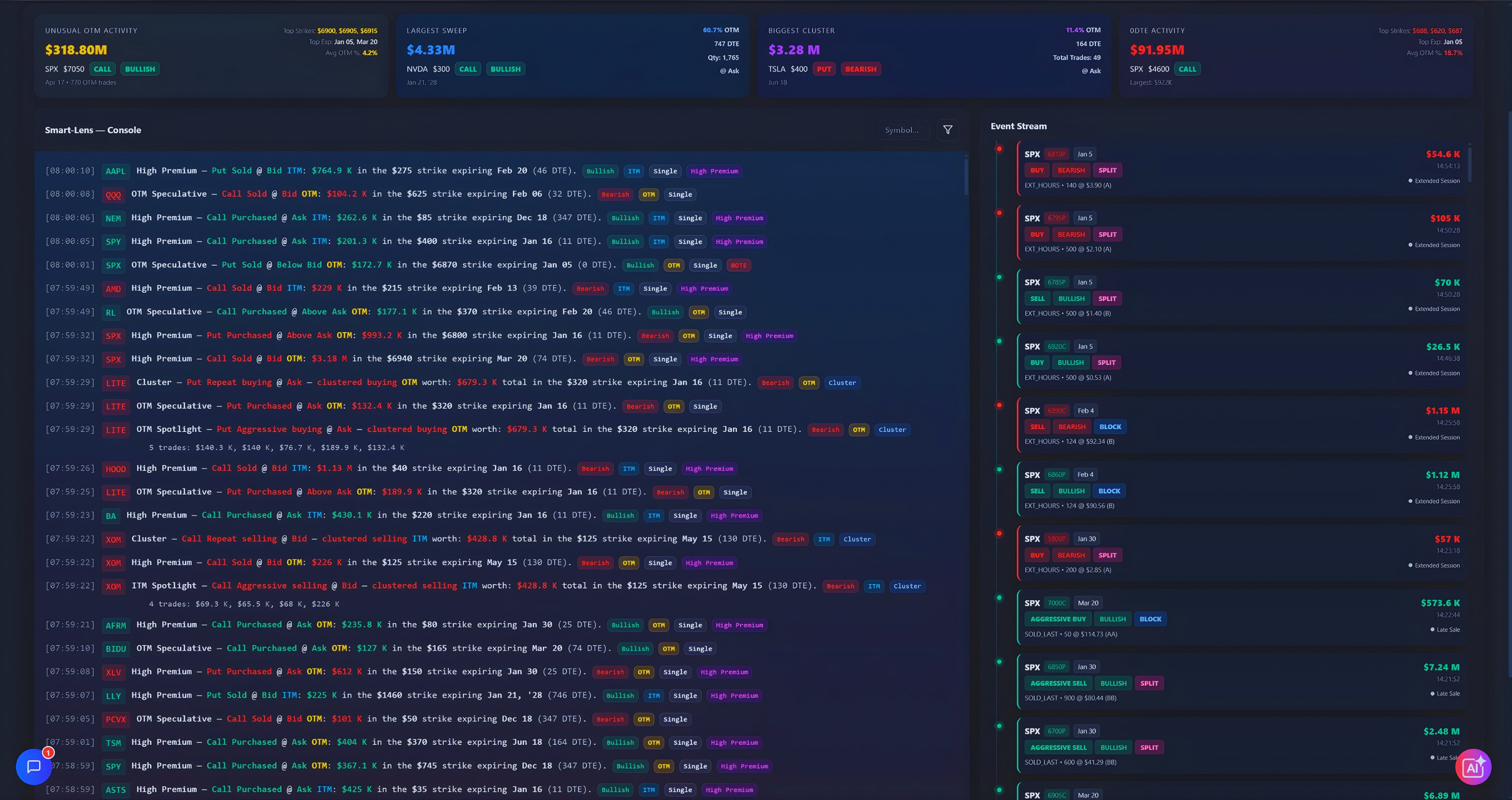Open the Biggest Cluster TSLA card
The image size is (1512, 800).
click(935, 56)
